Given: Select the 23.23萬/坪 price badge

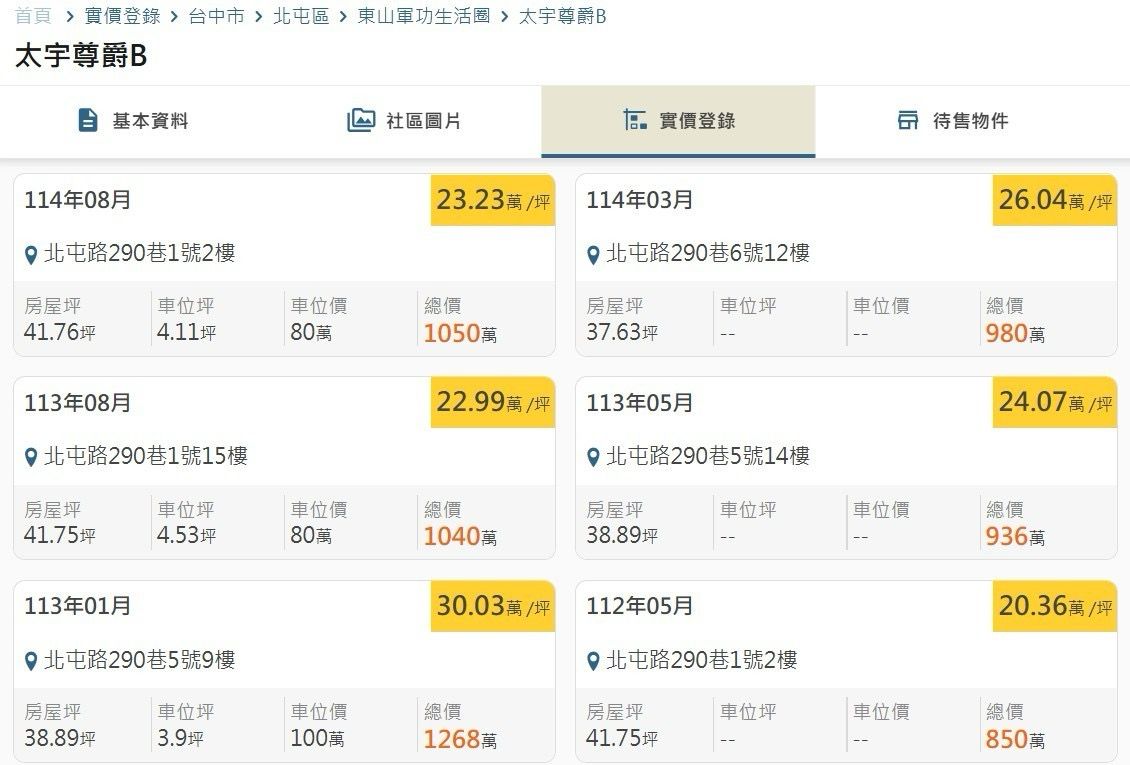Looking at the screenshot, I should (493, 200).
